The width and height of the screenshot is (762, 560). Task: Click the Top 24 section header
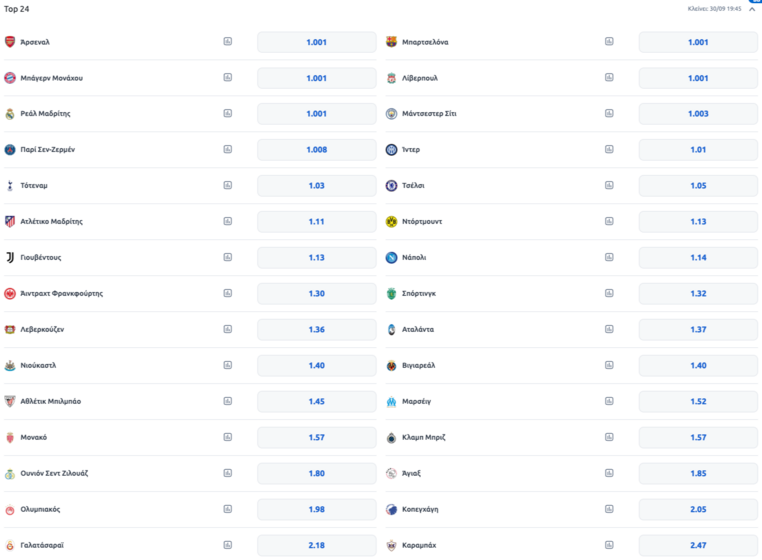click(x=17, y=9)
